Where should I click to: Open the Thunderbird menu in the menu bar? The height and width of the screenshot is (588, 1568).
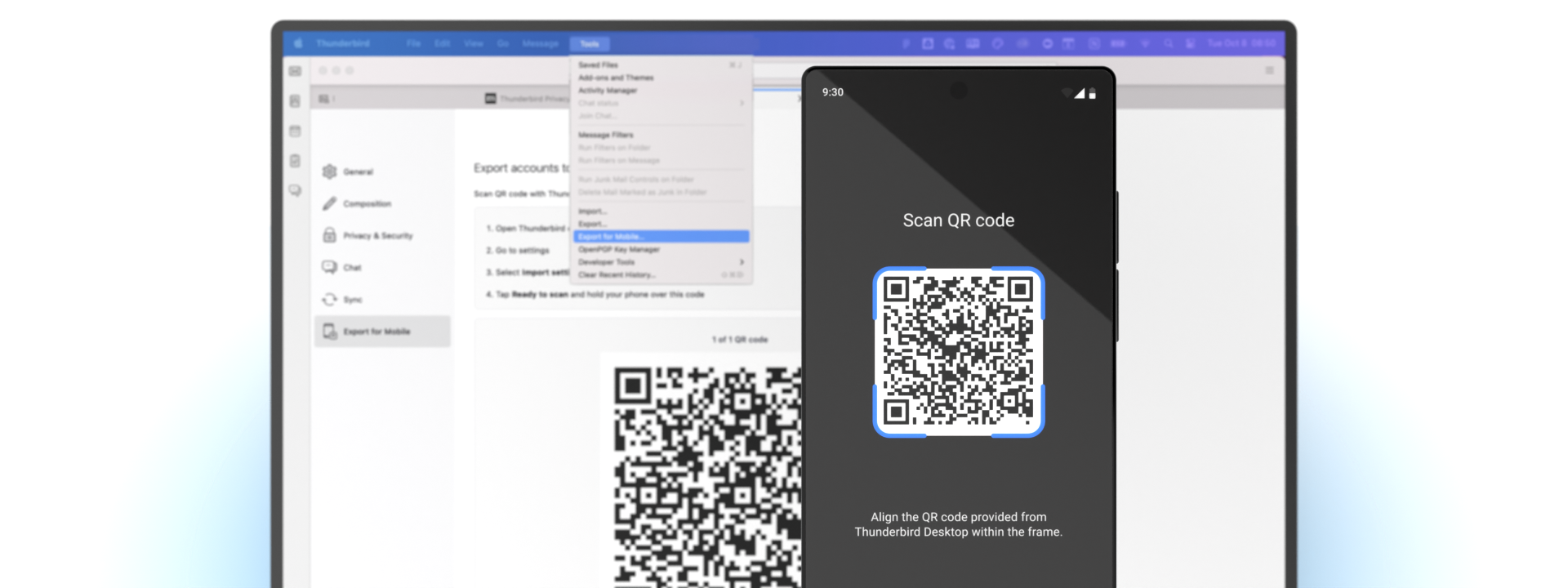[x=343, y=43]
